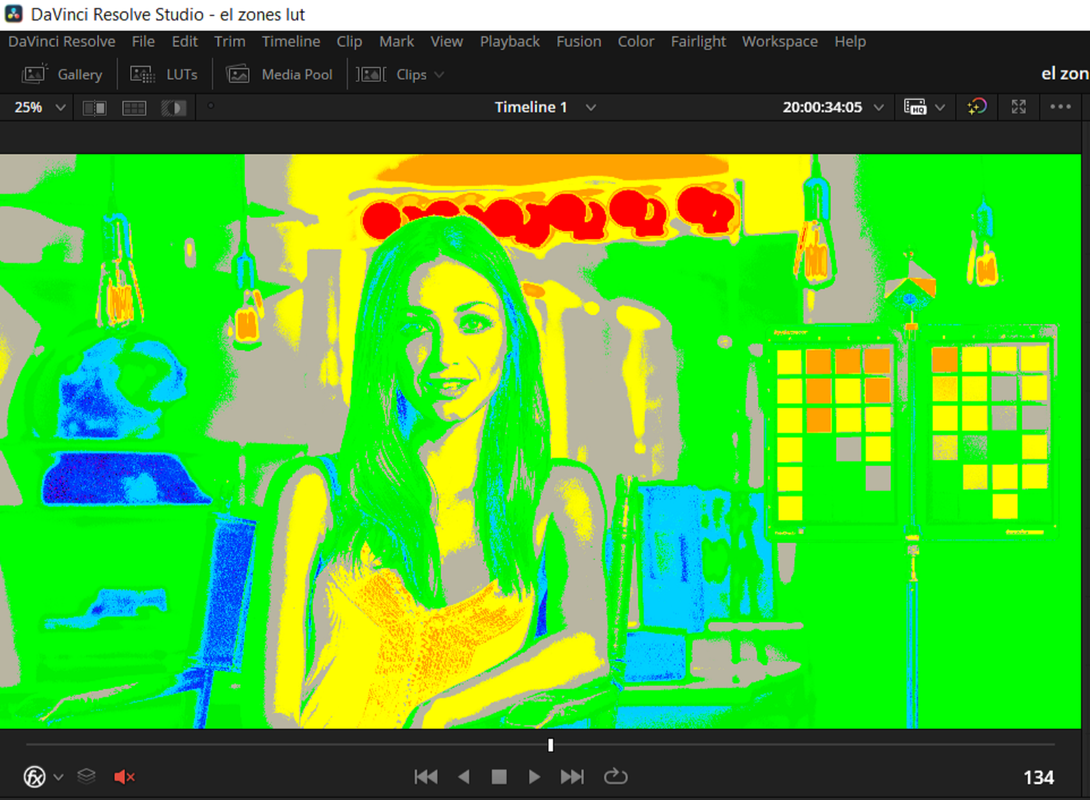Switch to enhanced viewer fullscreen icon
Image resolution: width=1090 pixels, height=800 pixels.
click(1018, 106)
